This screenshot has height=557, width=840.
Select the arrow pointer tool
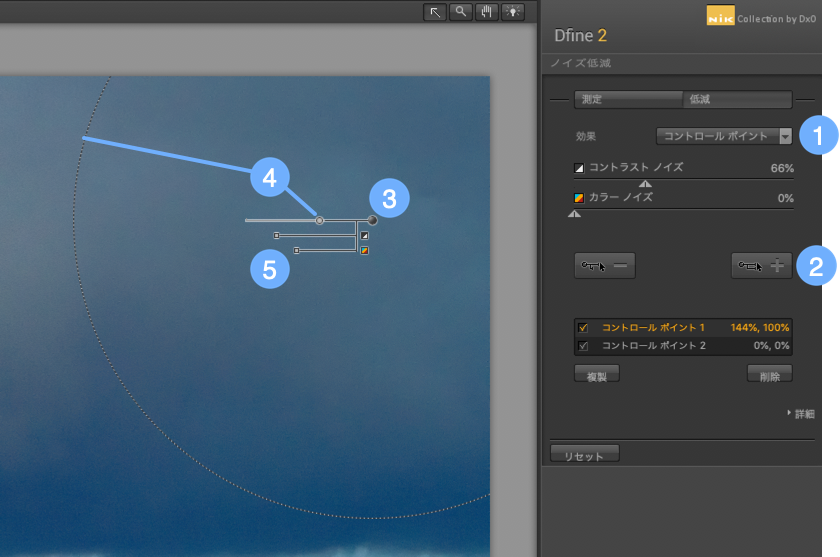point(435,12)
